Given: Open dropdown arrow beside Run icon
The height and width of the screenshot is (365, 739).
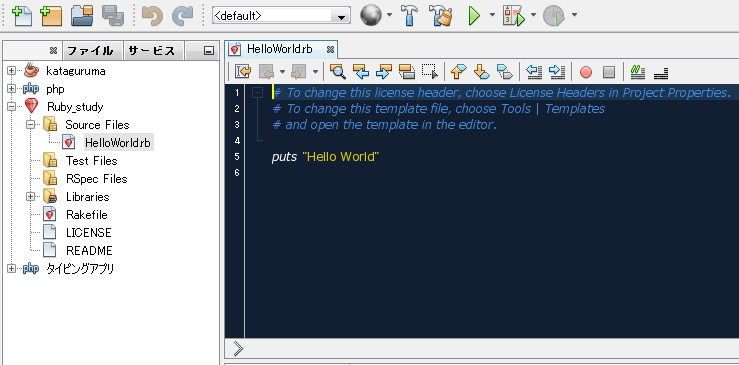Looking at the screenshot, I should coord(493,15).
